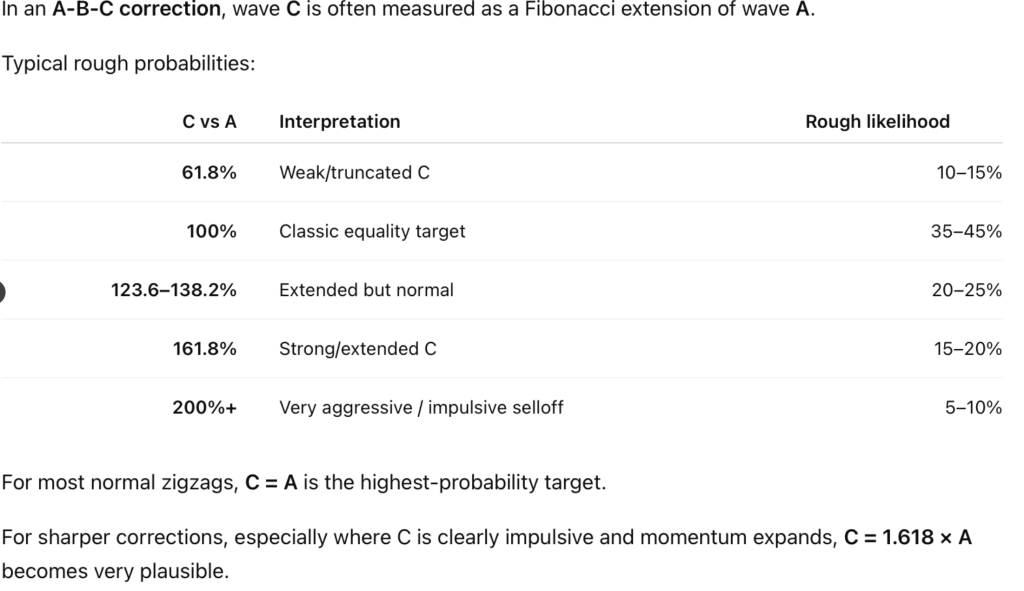Viewport: 1024px width, 591px height.
Task: Click the 5–10% likelihood value
Action: click(x=973, y=408)
